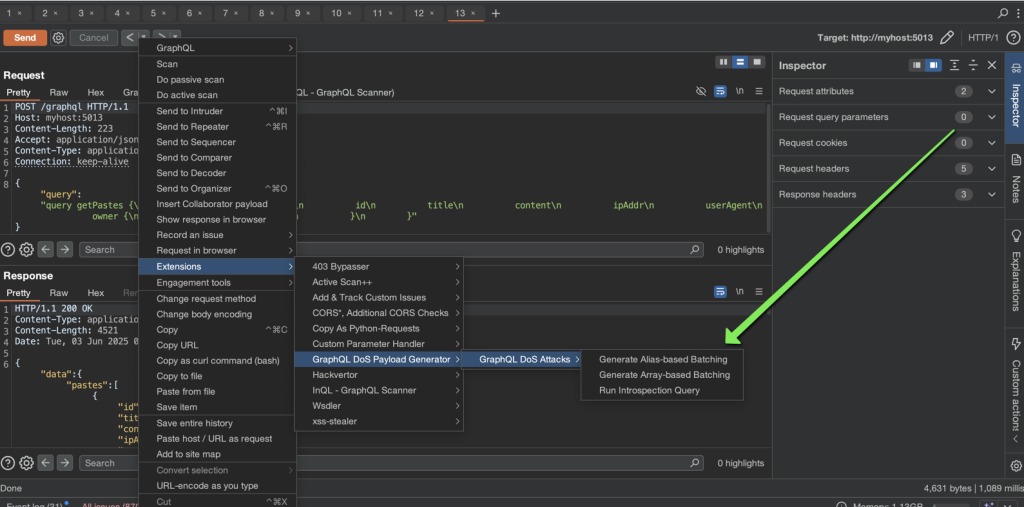Toggle hide non-printable characters eye icon

(x=701, y=92)
